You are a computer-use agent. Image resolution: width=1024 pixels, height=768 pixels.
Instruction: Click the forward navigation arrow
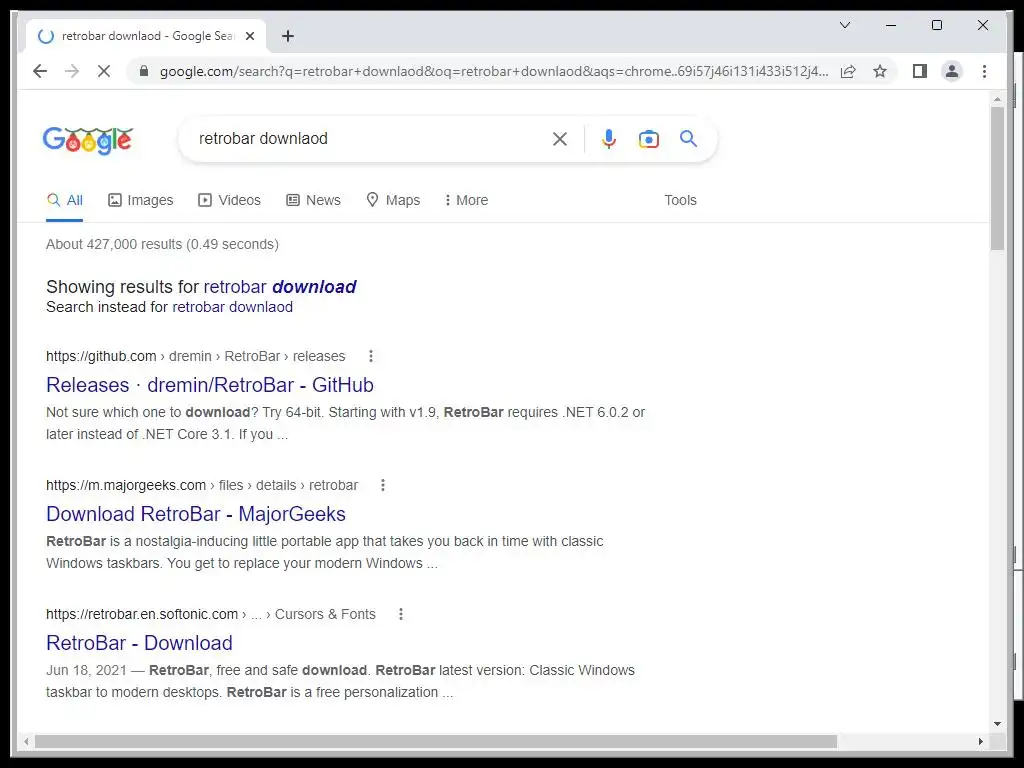pos(72,71)
